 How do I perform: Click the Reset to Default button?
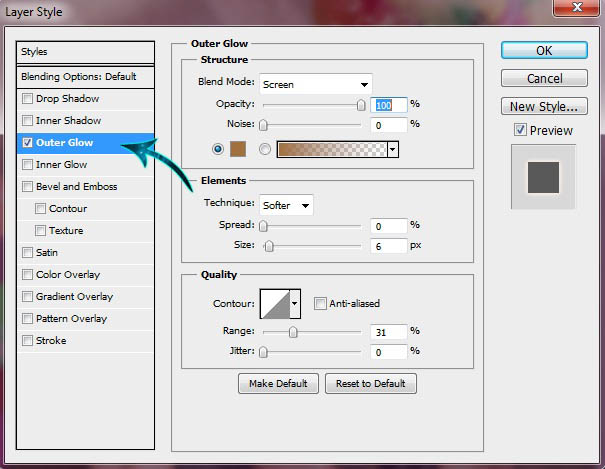pos(371,383)
